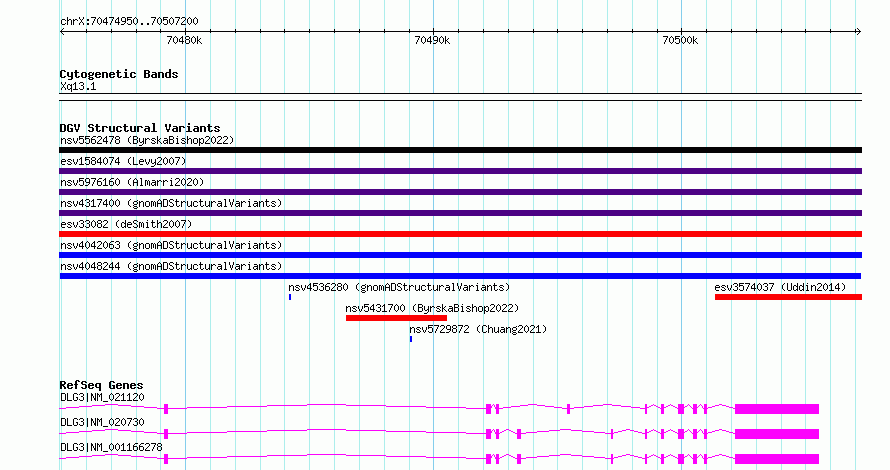Select the blue nsv4042063 variant bar
The width and height of the screenshot is (890, 470).
tap(460, 255)
